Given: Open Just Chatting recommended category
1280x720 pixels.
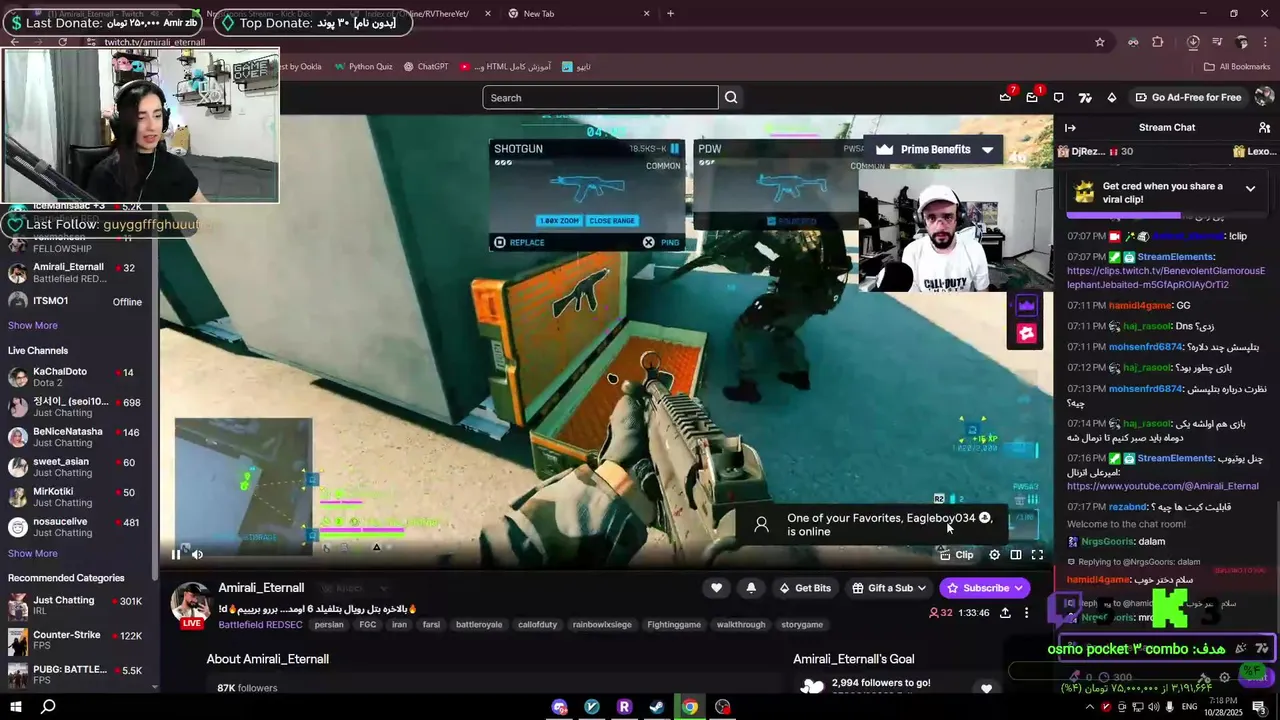Looking at the screenshot, I should [78, 606].
